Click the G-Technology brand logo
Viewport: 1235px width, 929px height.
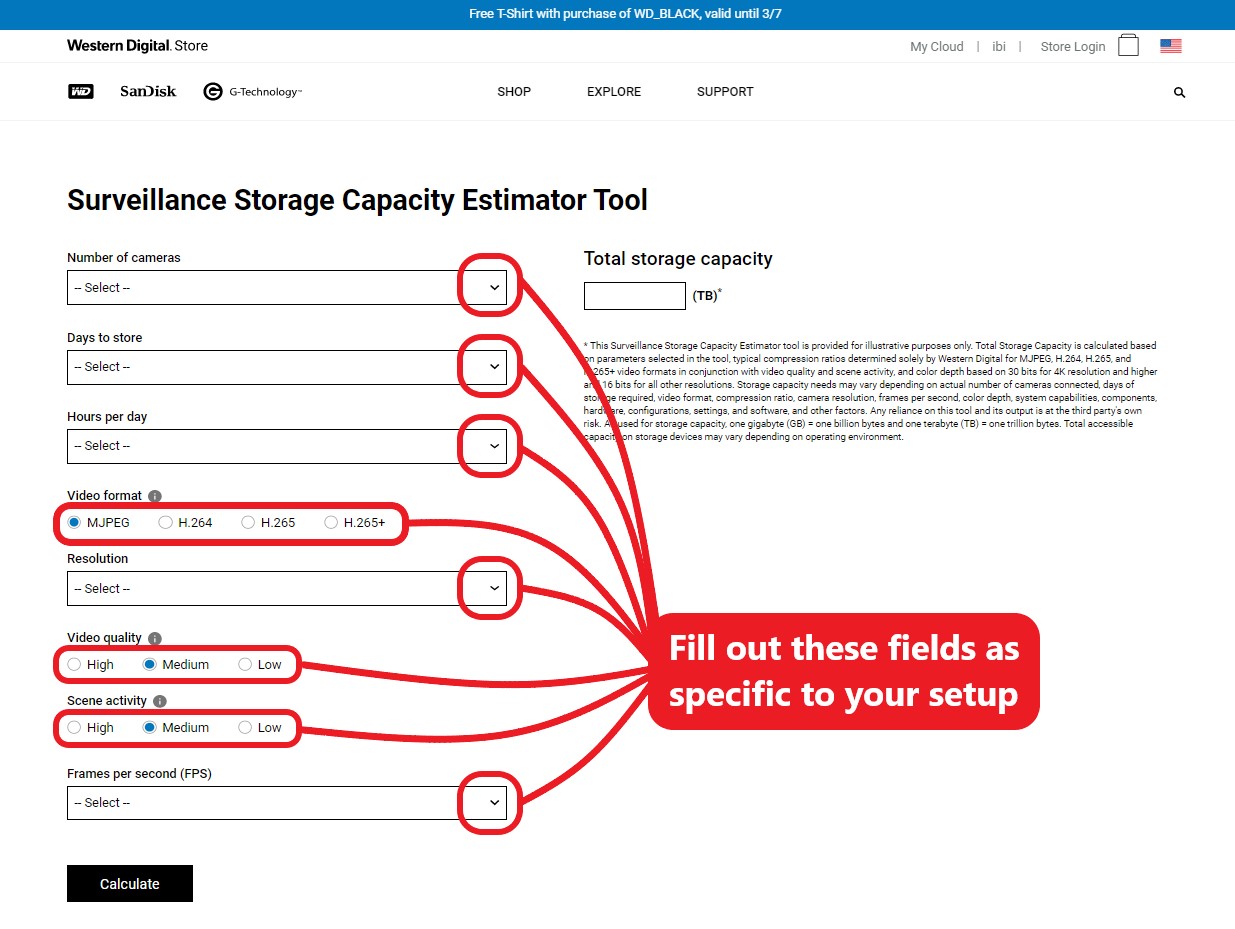tap(252, 92)
